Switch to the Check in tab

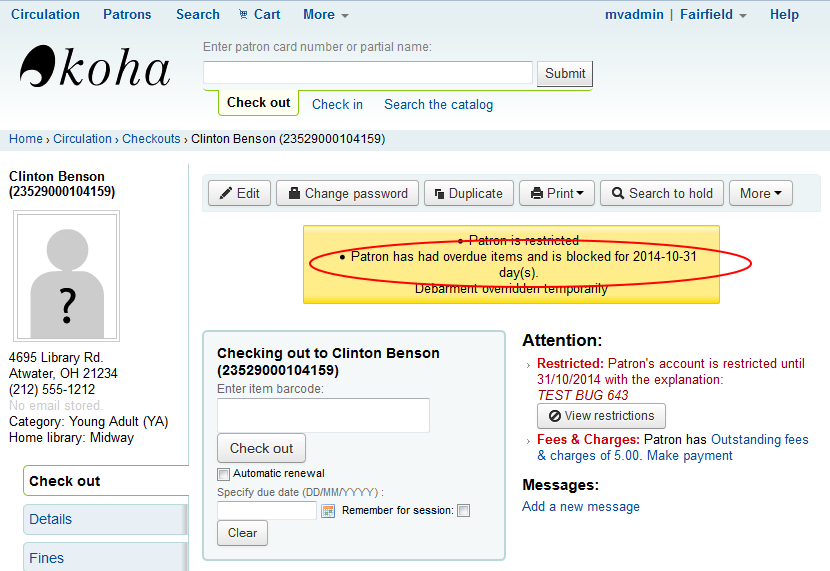pyautogui.click(x=337, y=104)
